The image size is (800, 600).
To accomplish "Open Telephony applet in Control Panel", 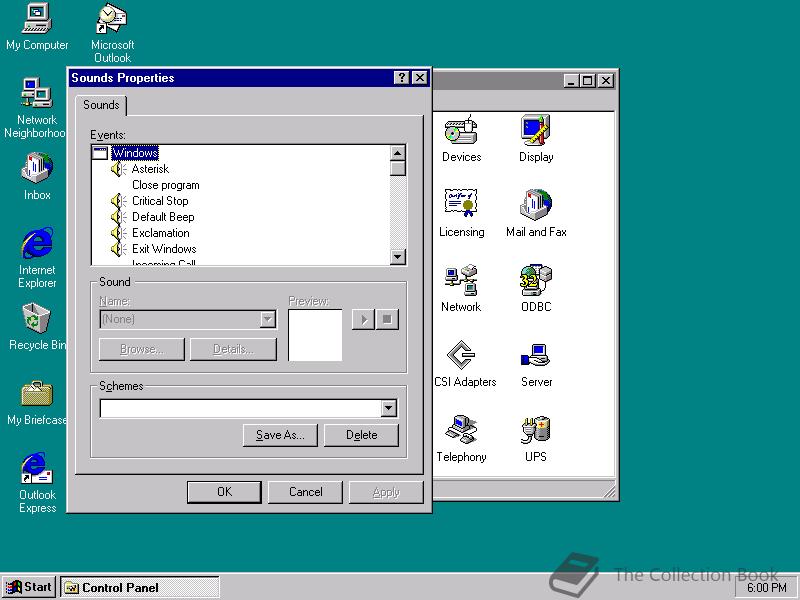I will pyautogui.click(x=461, y=438).
